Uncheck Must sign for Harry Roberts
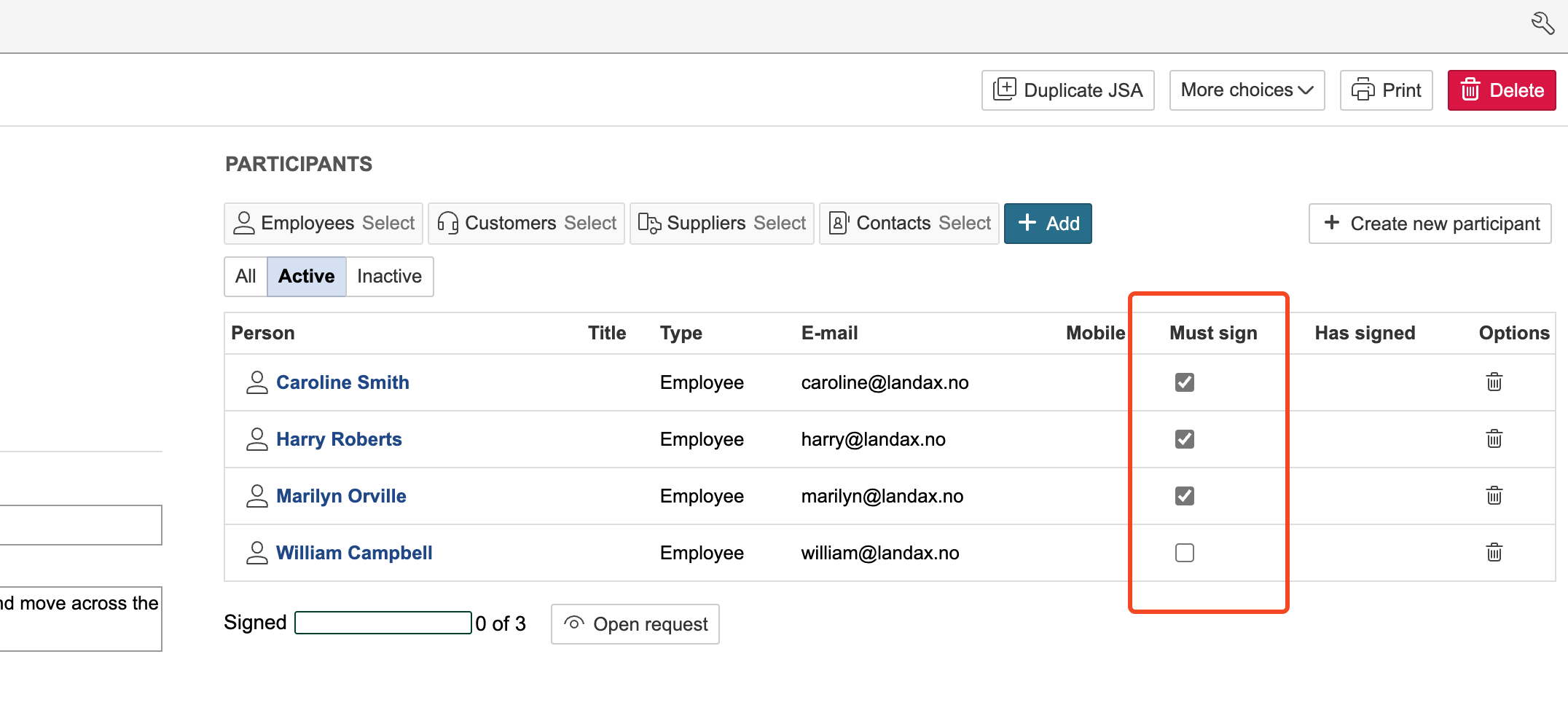1568x721 pixels. point(1184,439)
